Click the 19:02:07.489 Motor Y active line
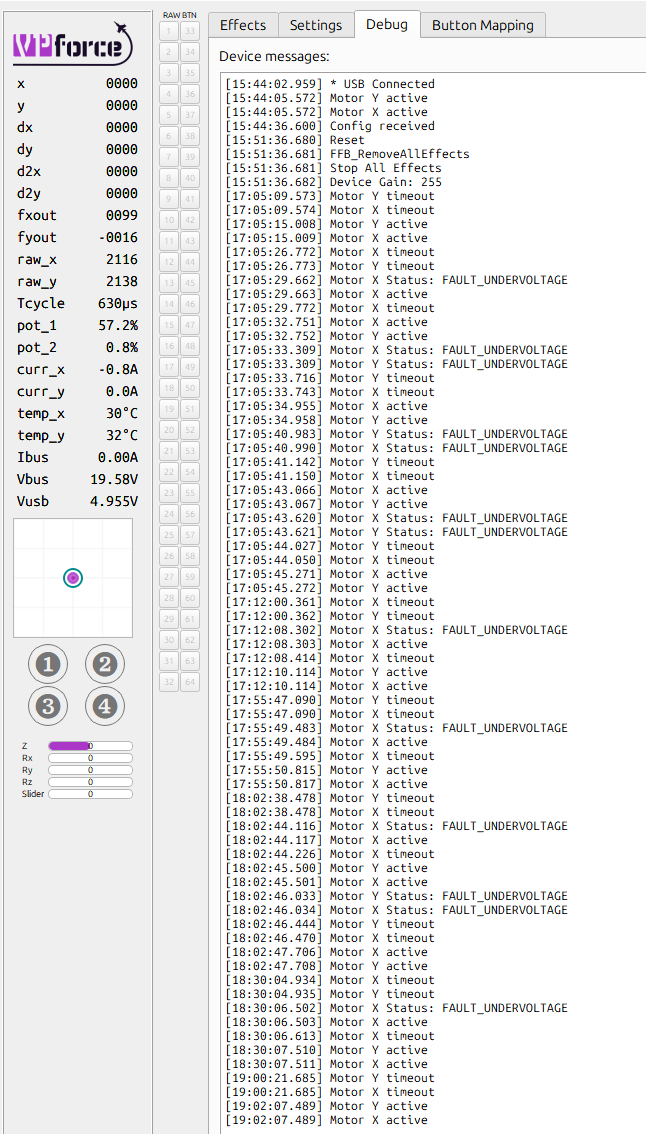646x1134 pixels. (x=326, y=1106)
